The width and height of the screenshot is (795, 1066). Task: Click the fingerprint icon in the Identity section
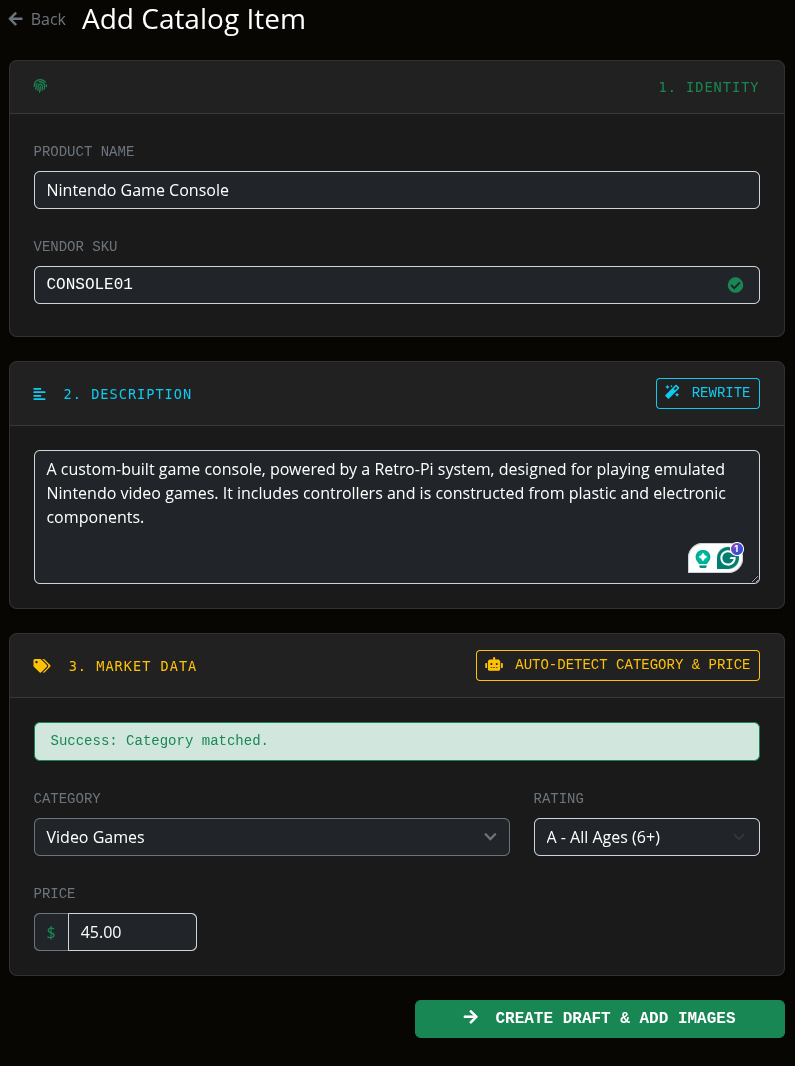[40, 86]
